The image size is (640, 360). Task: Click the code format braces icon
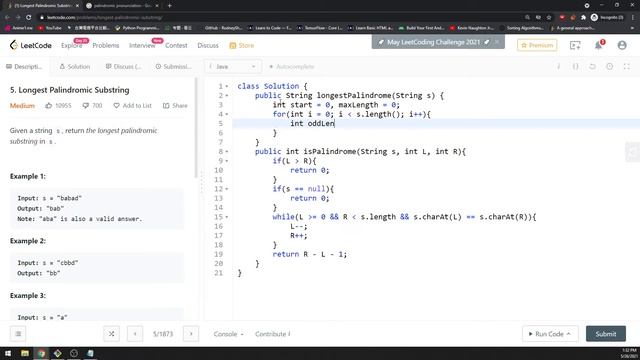(x=576, y=67)
